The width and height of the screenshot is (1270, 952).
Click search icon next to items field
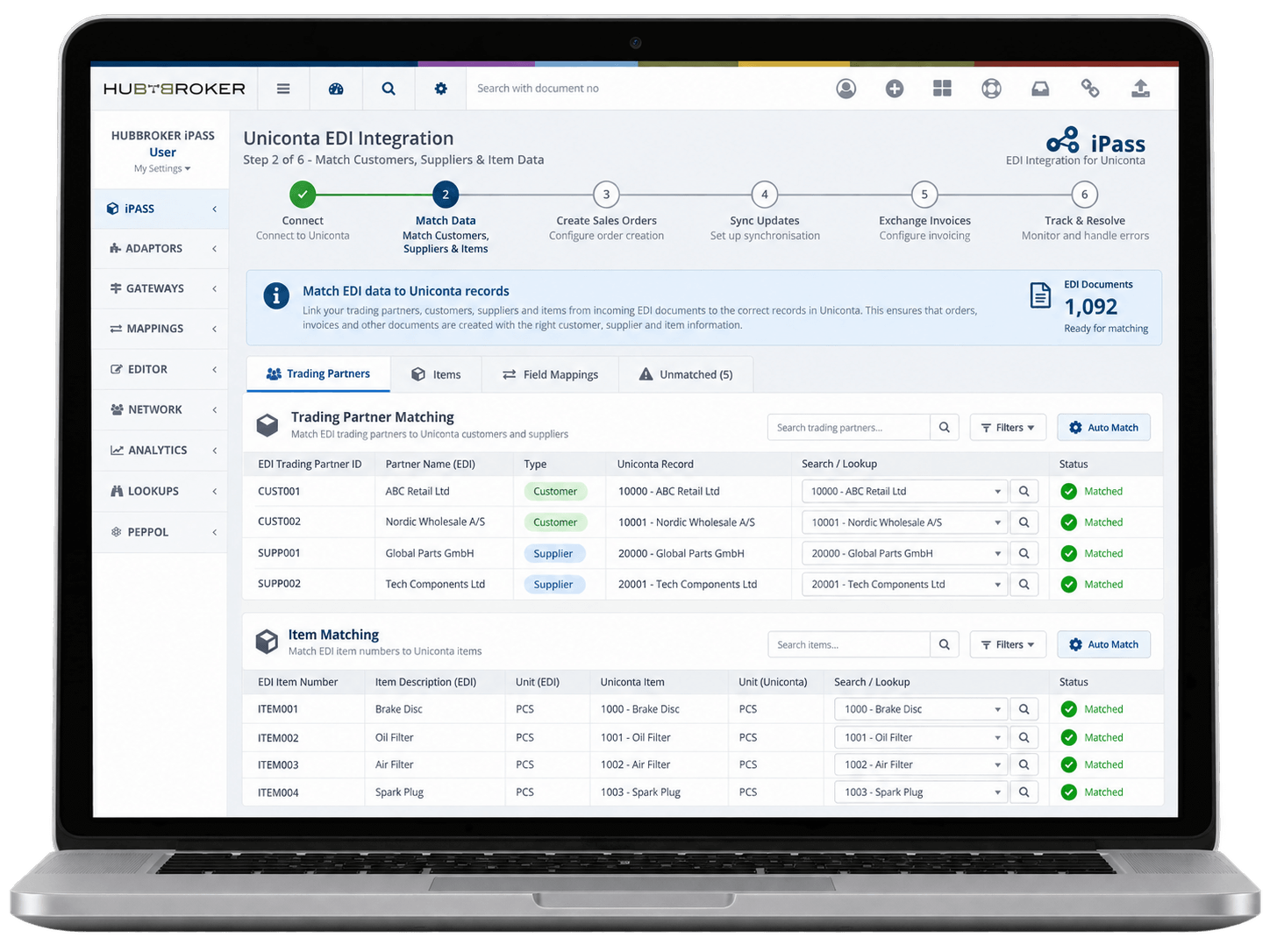[945, 644]
